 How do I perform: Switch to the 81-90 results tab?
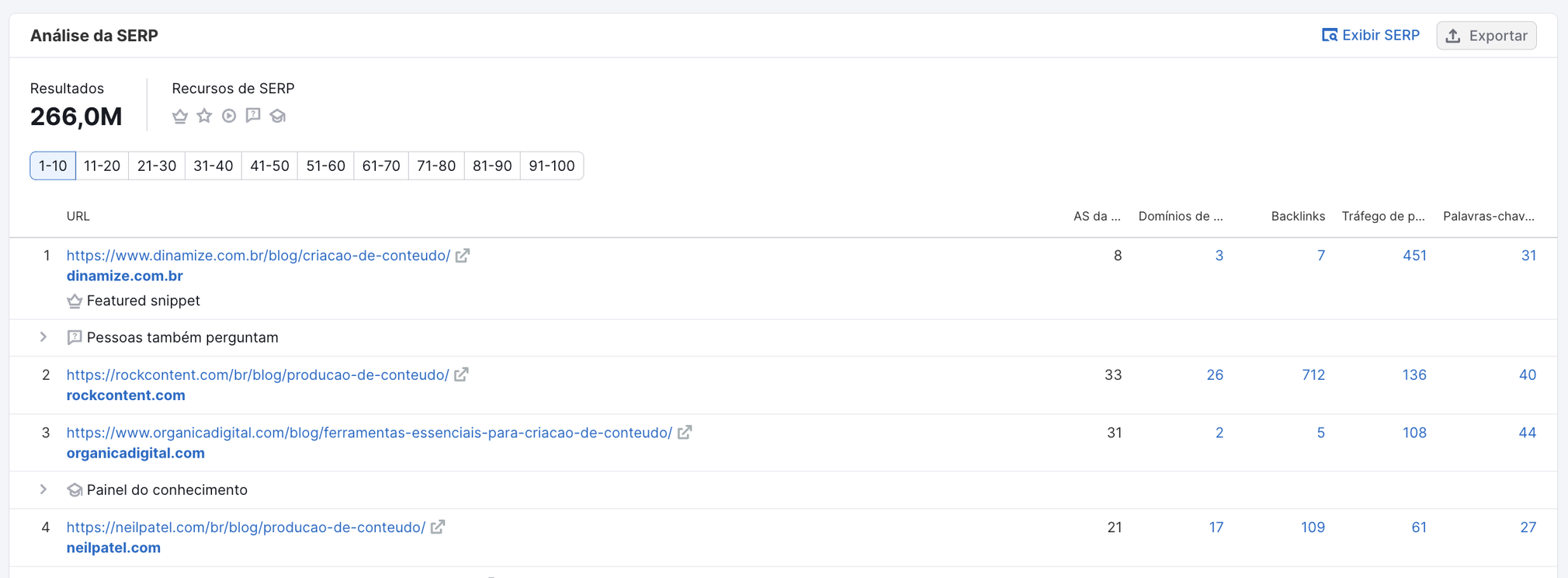492,165
